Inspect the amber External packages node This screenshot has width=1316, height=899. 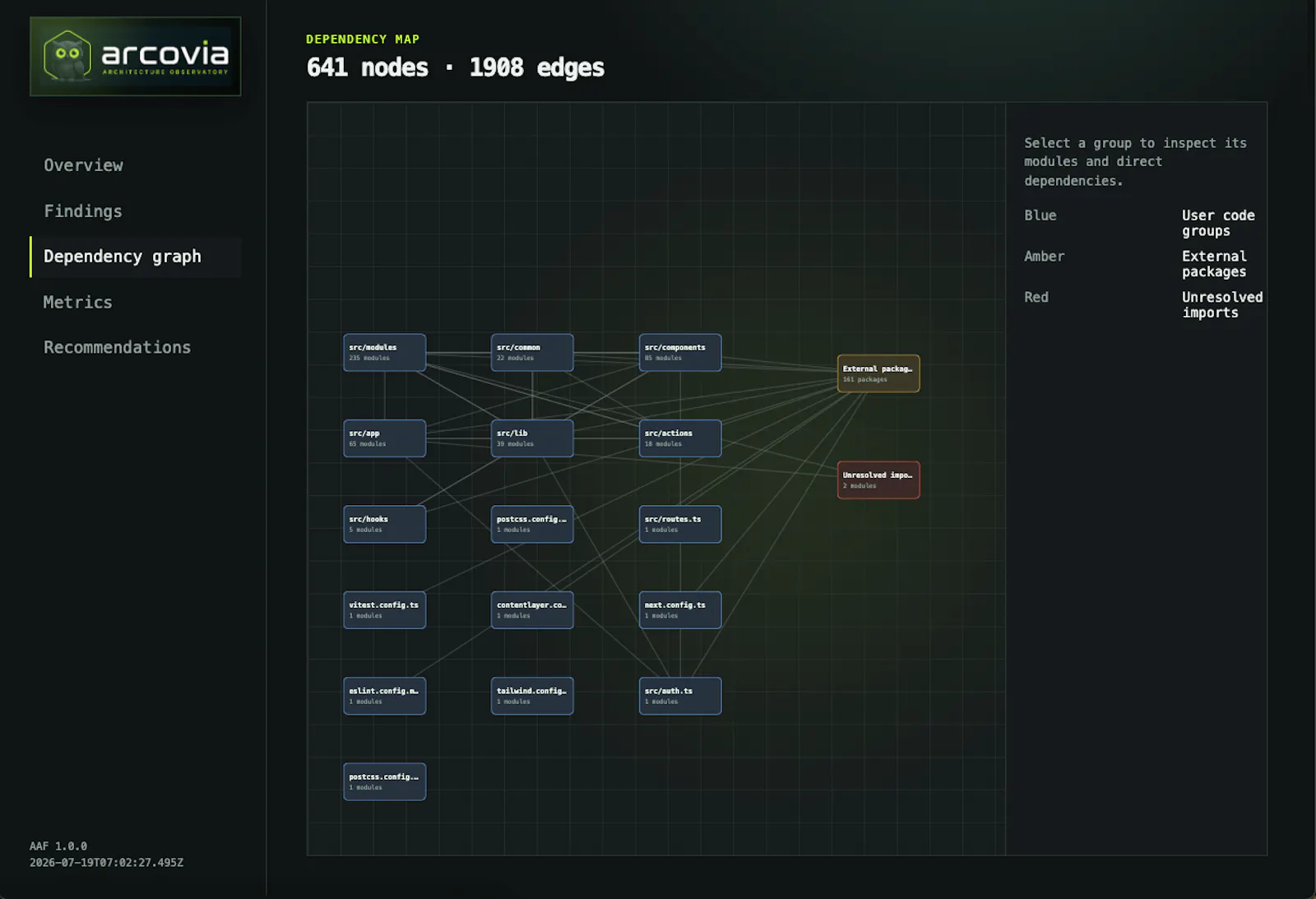[878, 373]
